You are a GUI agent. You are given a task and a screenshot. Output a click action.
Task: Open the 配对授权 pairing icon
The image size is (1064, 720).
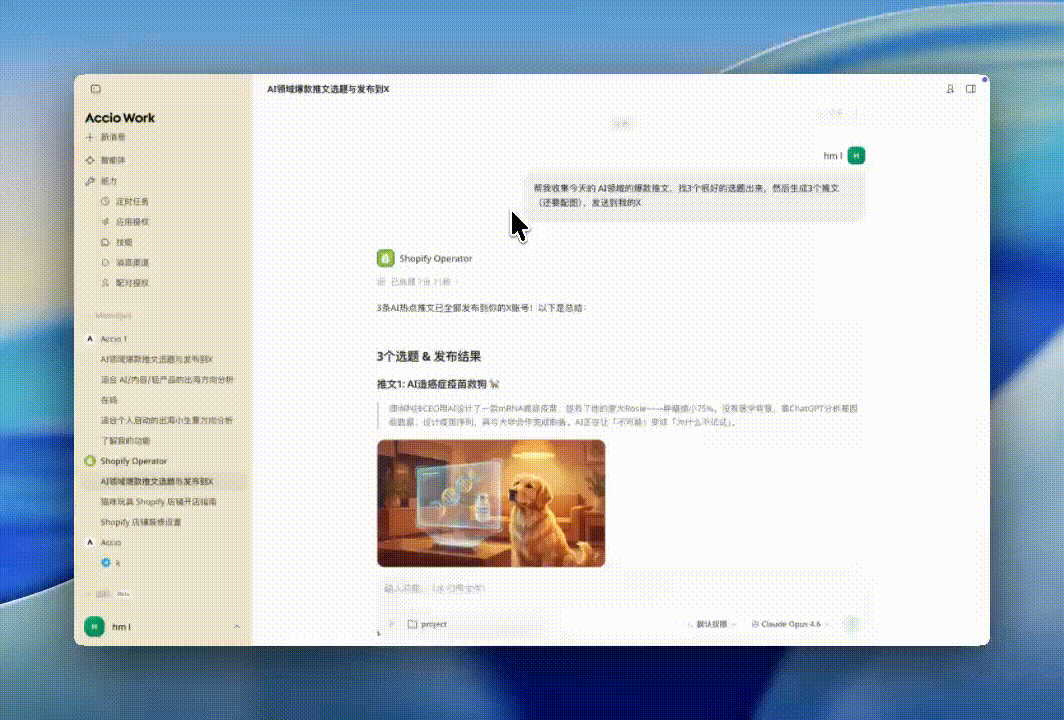[x=105, y=283]
